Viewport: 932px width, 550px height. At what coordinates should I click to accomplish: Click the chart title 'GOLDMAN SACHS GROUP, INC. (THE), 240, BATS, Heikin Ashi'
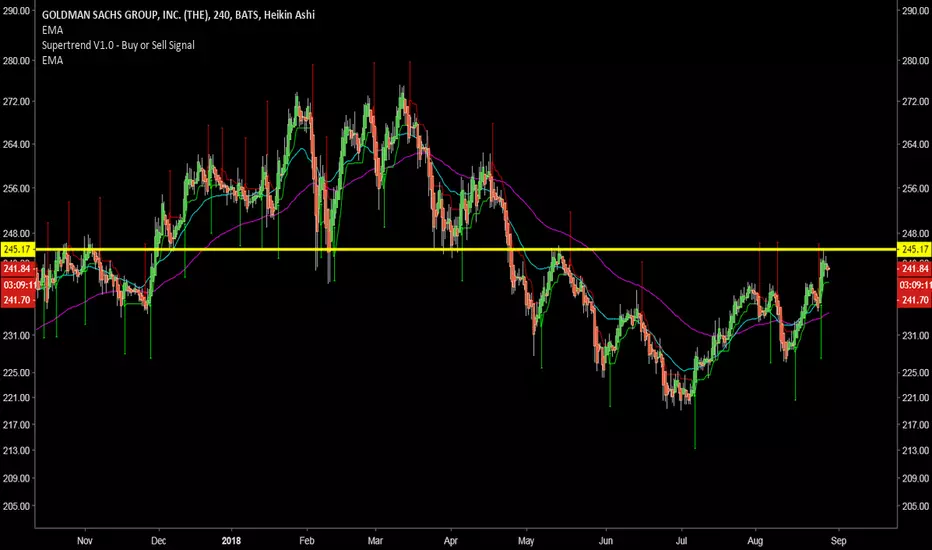point(178,15)
